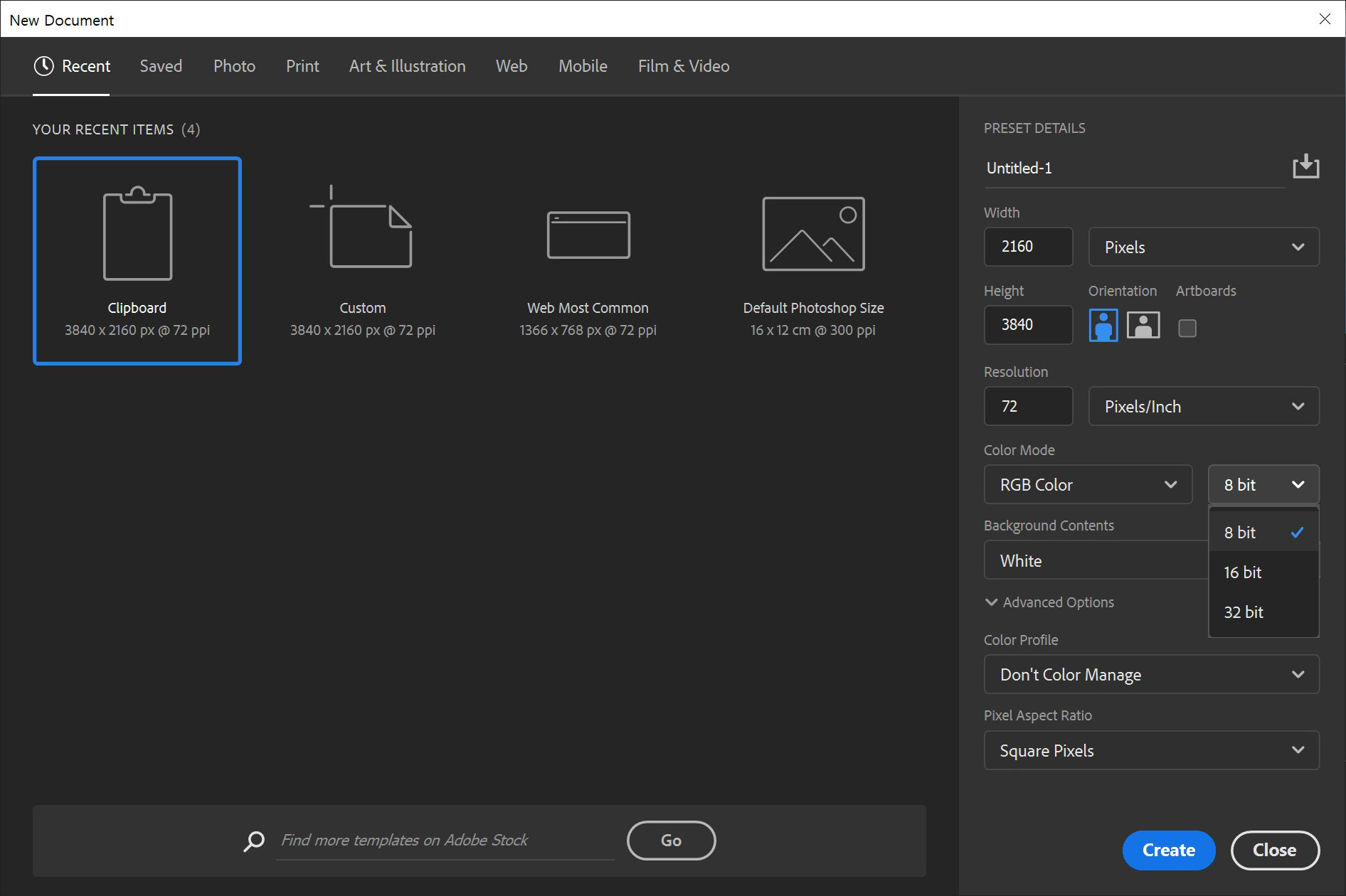The width and height of the screenshot is (1346, 896).
Task: Open the White background contents dropdown
Action: pos(1096,560)
